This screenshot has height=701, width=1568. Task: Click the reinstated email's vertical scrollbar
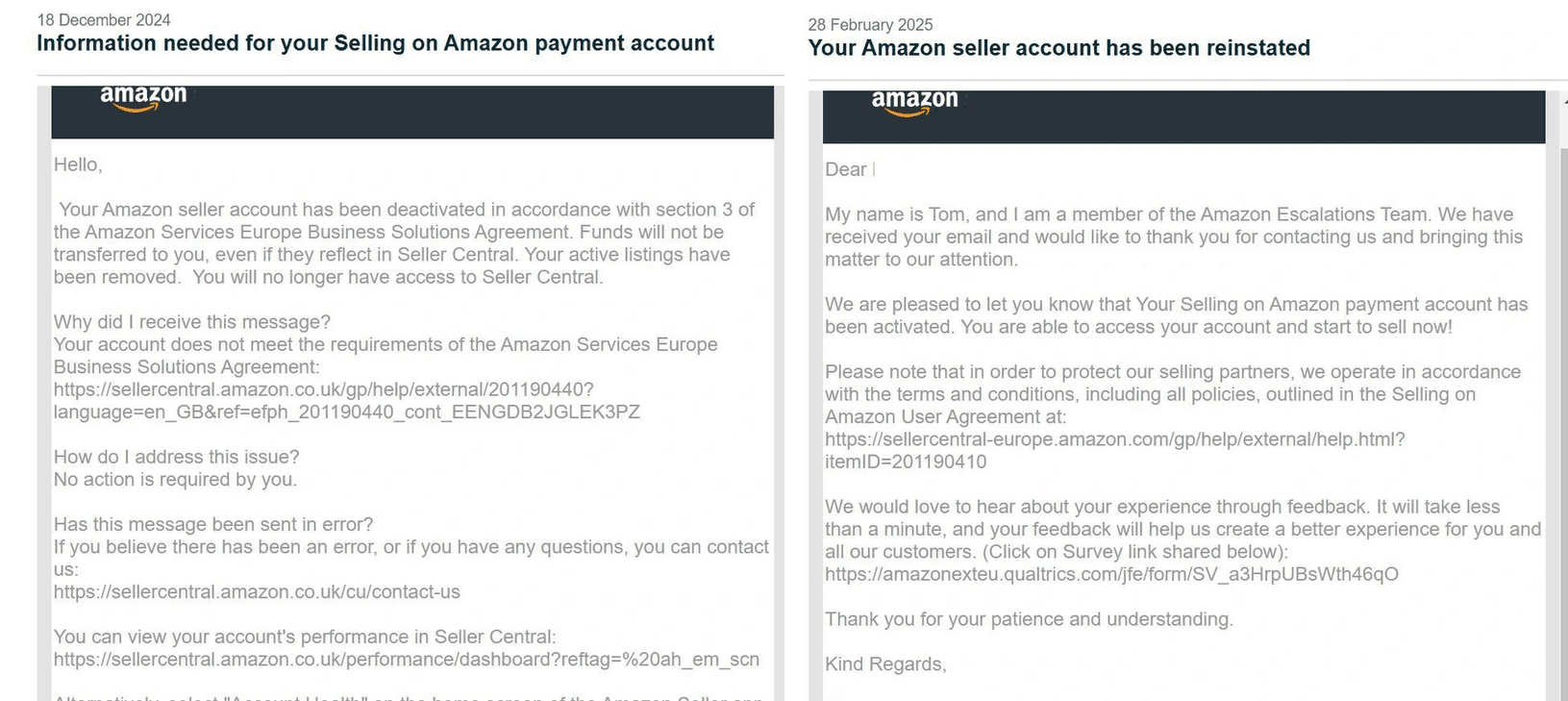(x=1560, y=385)
